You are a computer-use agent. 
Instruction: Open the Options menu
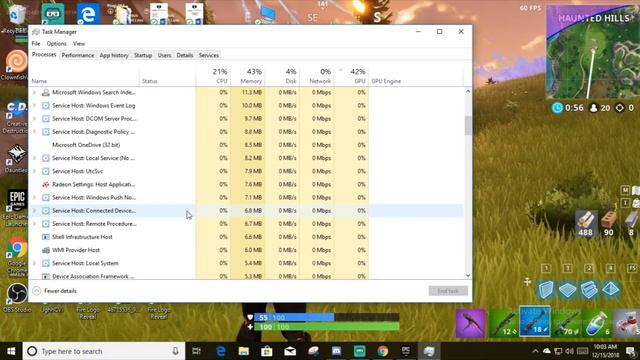click(x=56, y=43)
